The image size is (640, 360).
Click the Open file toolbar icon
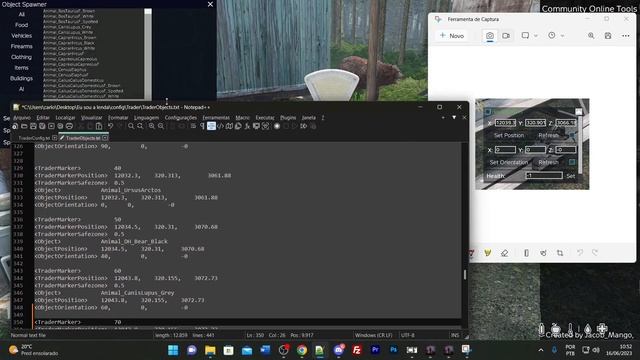24,126
